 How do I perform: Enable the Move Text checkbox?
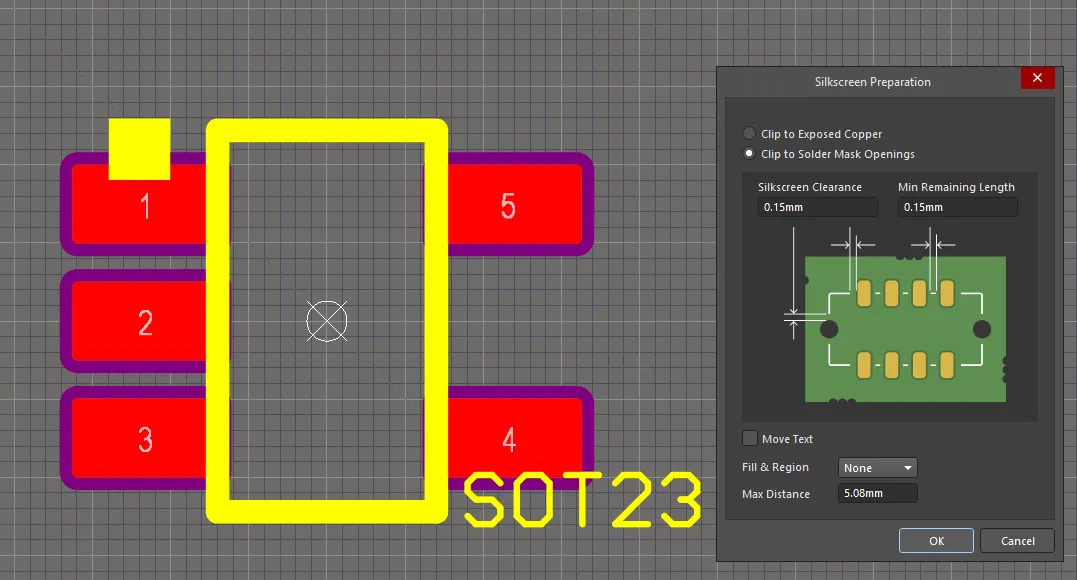(750, 439)
